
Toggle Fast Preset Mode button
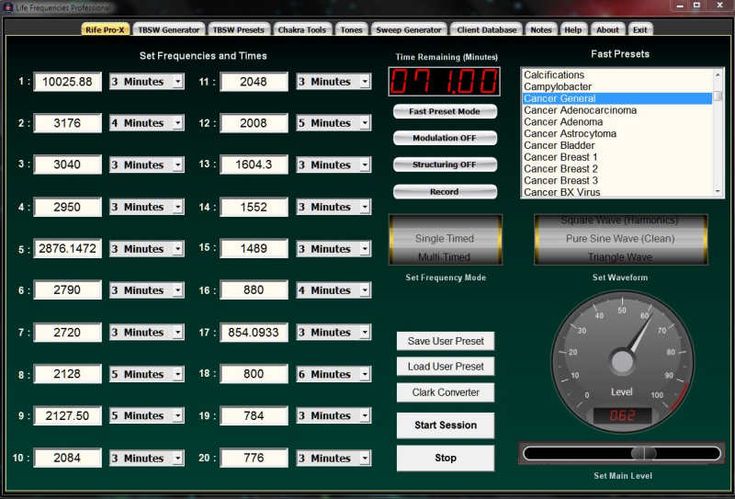tap(444, 112)
